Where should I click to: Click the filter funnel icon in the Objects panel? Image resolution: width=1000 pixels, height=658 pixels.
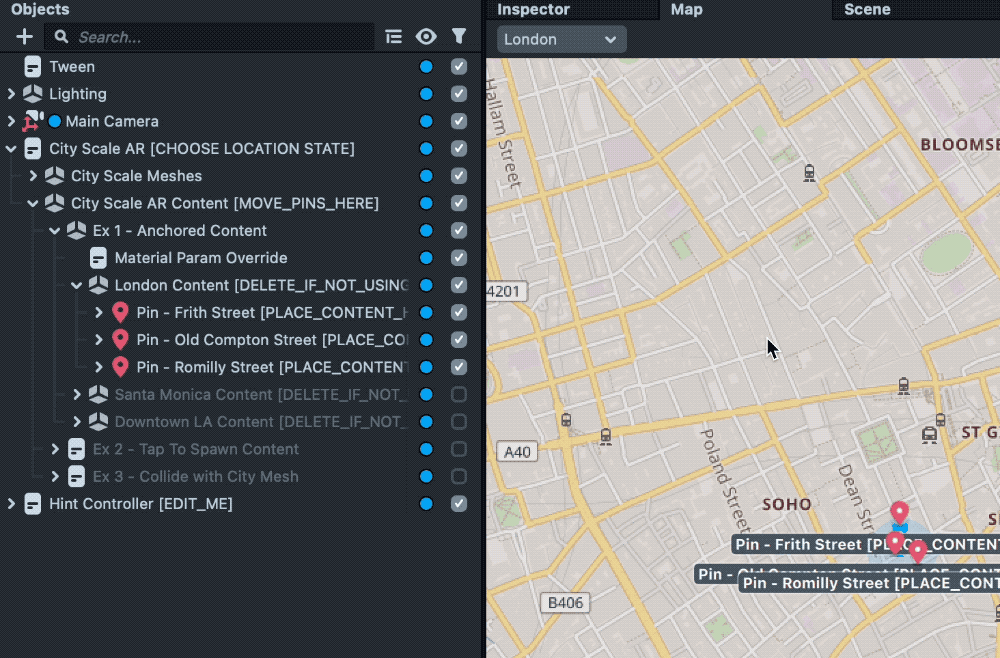[459, 36]
